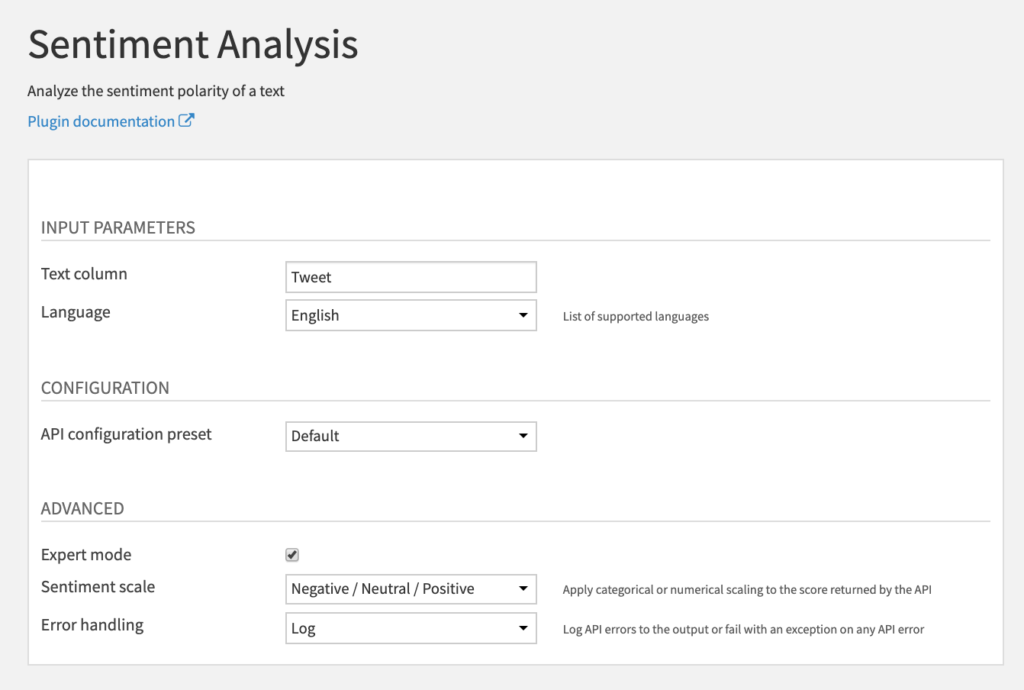The height and width of the screenshot is (690, 1024).
Task: Click the List of supported languages text
Action: click(635, 317)
